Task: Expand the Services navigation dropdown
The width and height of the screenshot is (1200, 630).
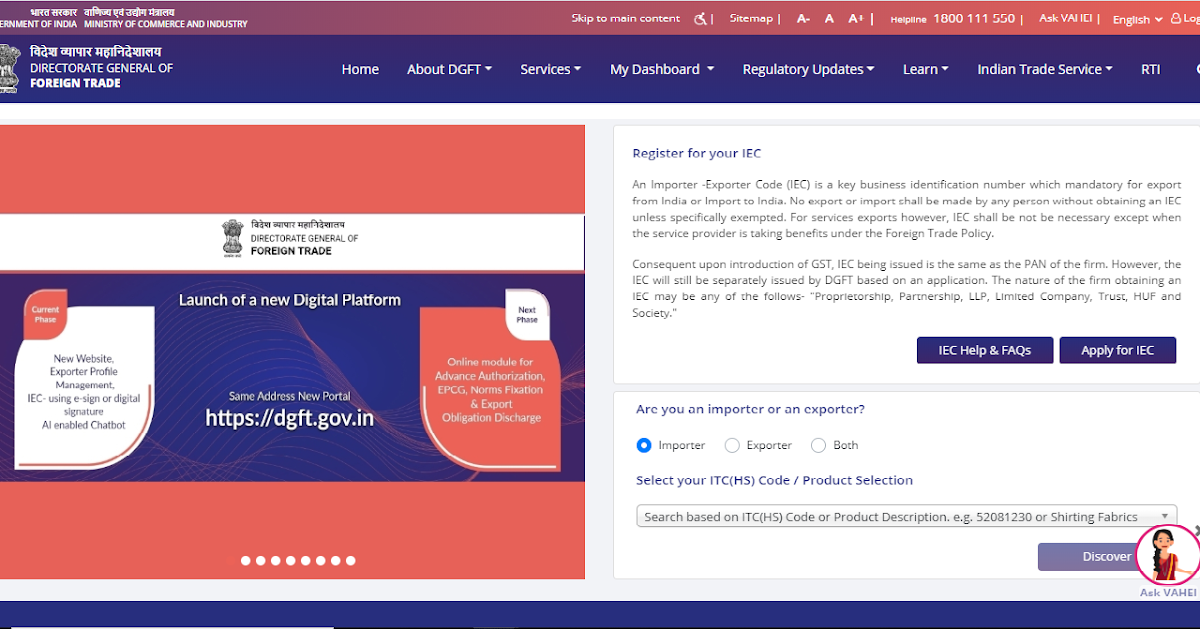Action: (550, 69)
